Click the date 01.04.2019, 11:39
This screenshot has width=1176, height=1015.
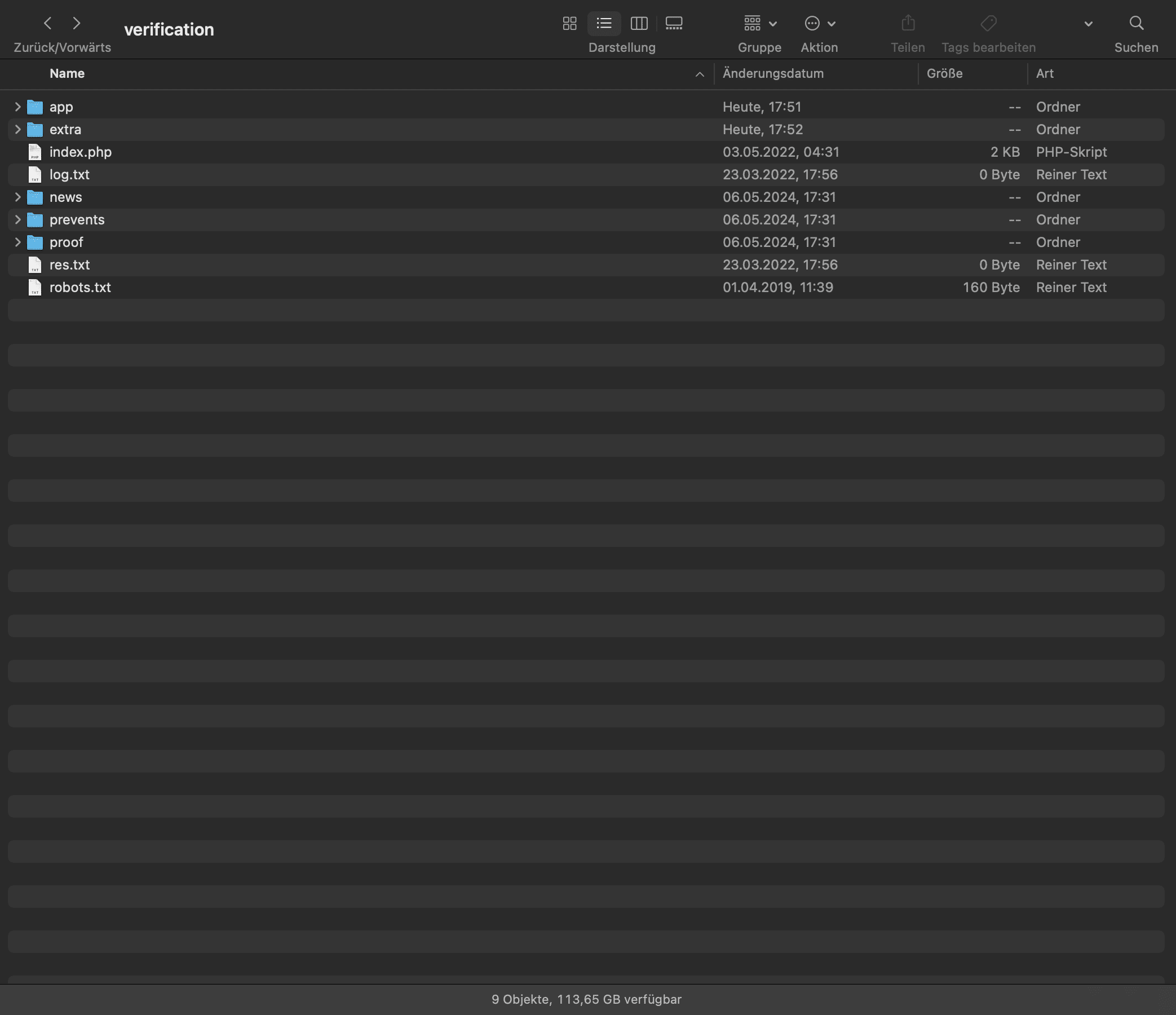(778, 287)
